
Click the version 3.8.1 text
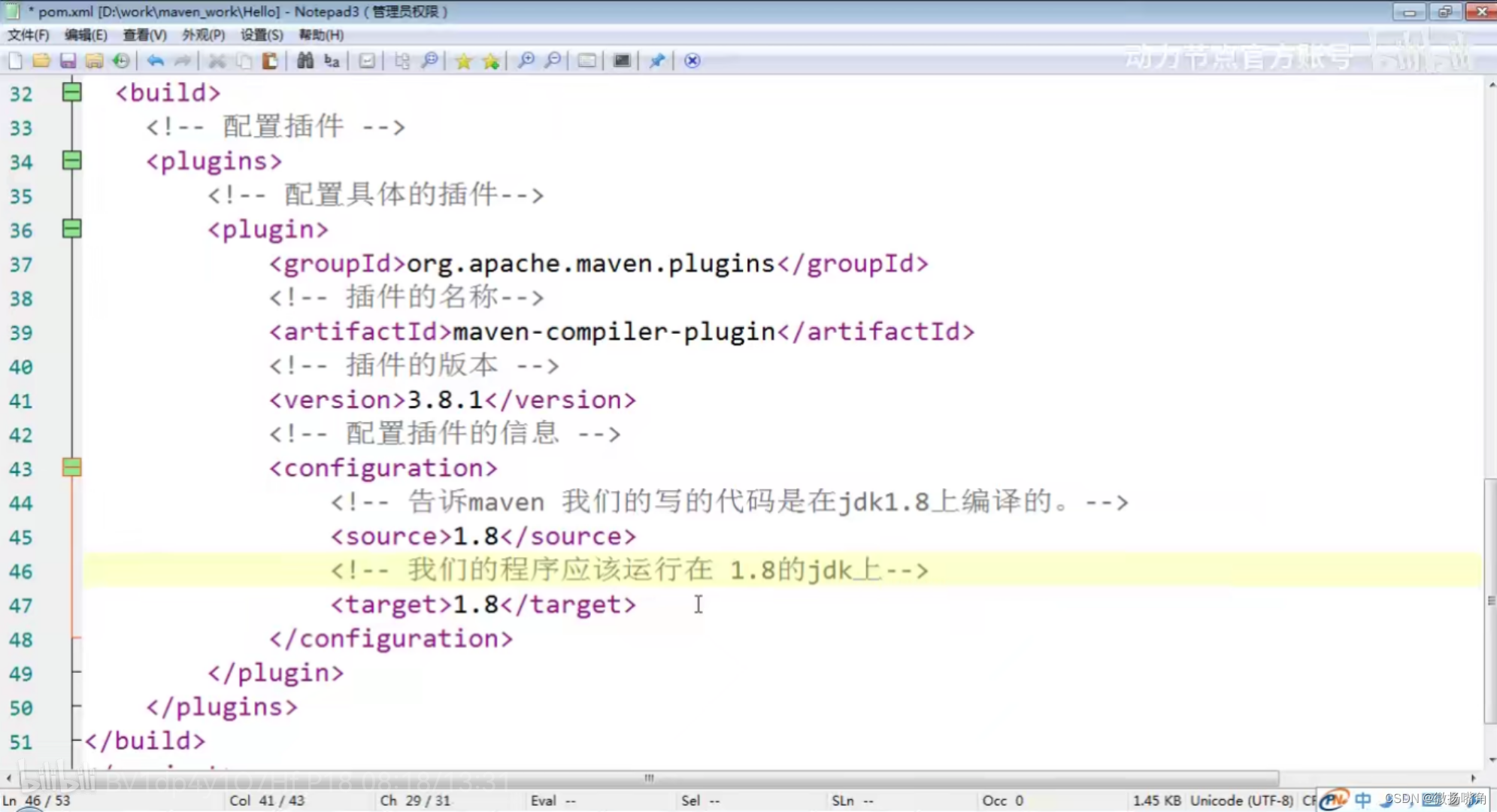[453, 400]
